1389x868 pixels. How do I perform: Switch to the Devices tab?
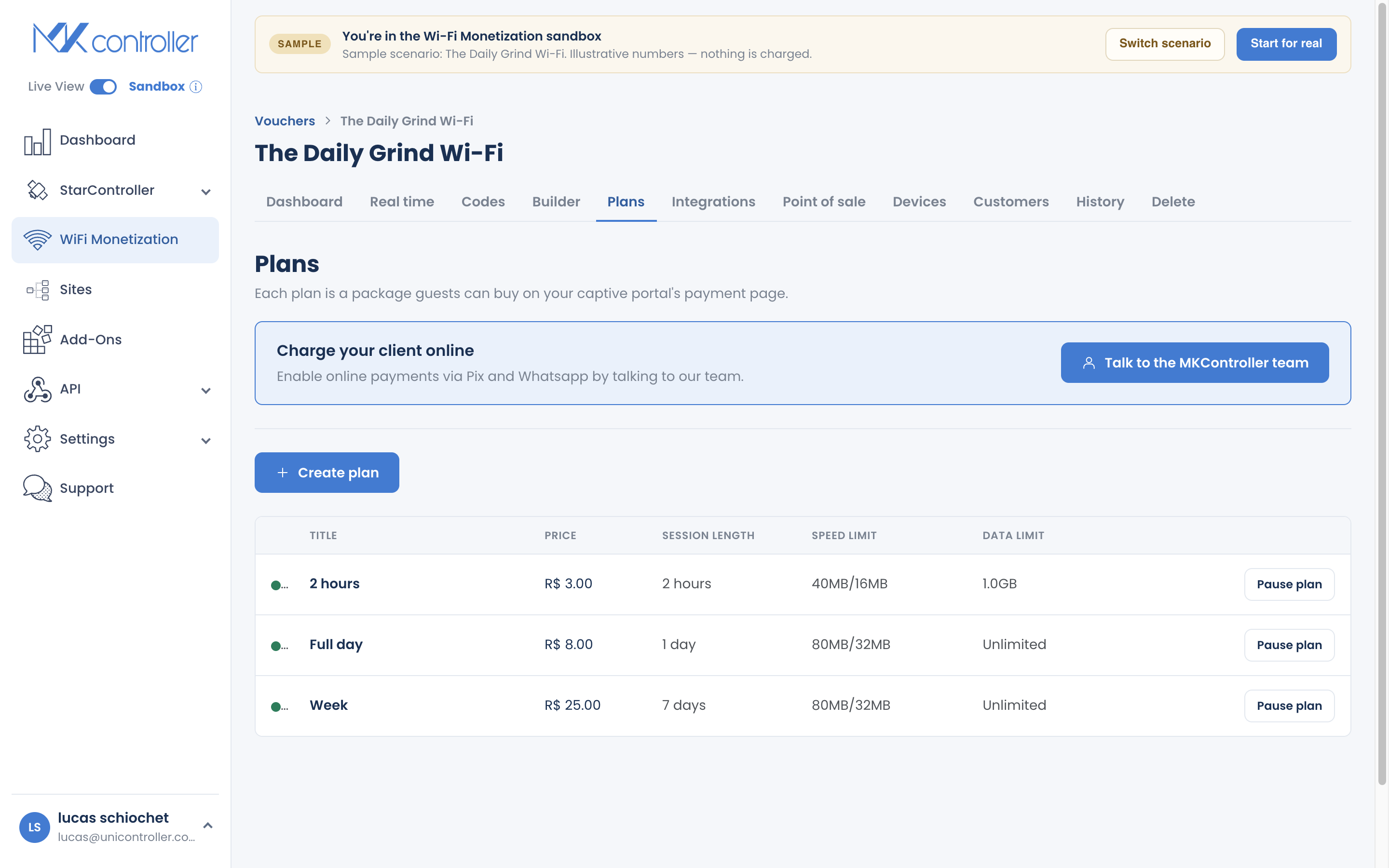(x=919, y=202)
